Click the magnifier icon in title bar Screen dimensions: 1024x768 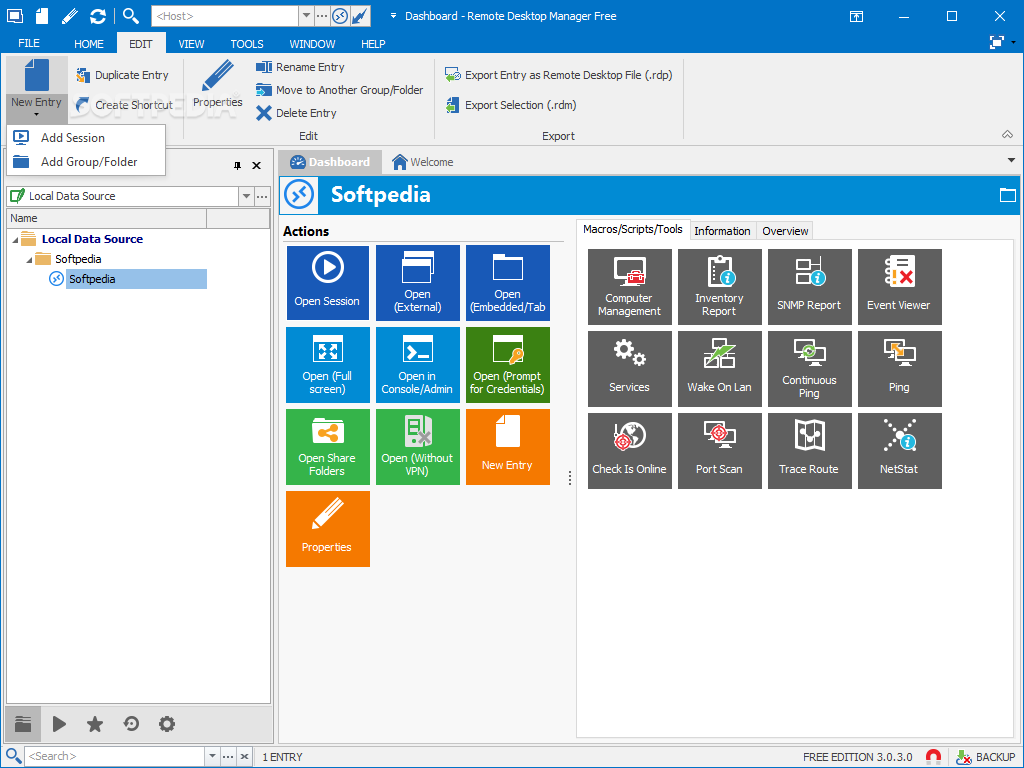pos(131,16)
